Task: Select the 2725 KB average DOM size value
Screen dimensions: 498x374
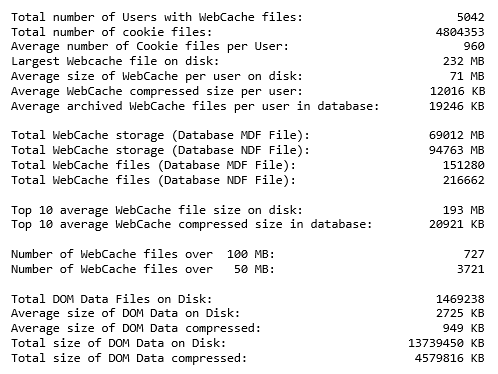Action: tap(460, 313)
